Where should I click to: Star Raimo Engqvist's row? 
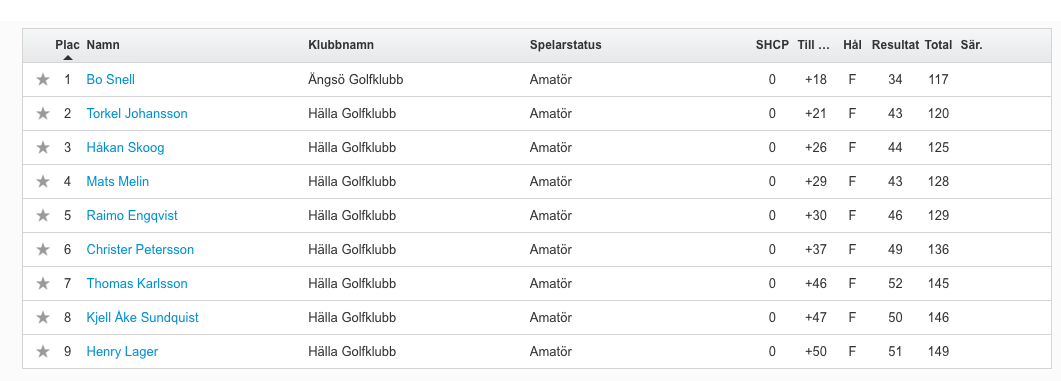(x=43, y=215)
